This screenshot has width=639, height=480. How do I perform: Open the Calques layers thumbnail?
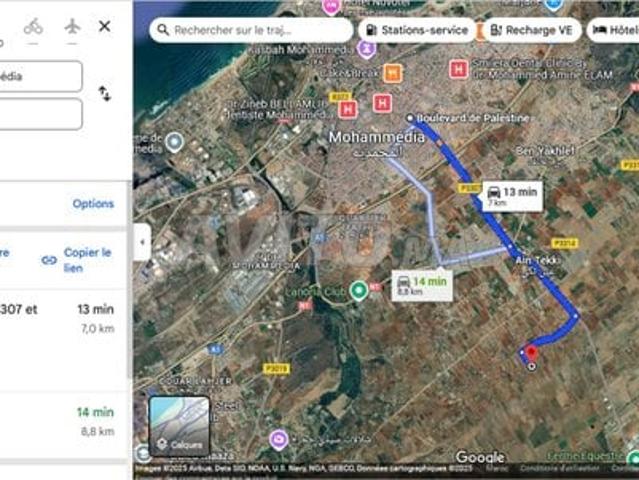pos(179,426)
